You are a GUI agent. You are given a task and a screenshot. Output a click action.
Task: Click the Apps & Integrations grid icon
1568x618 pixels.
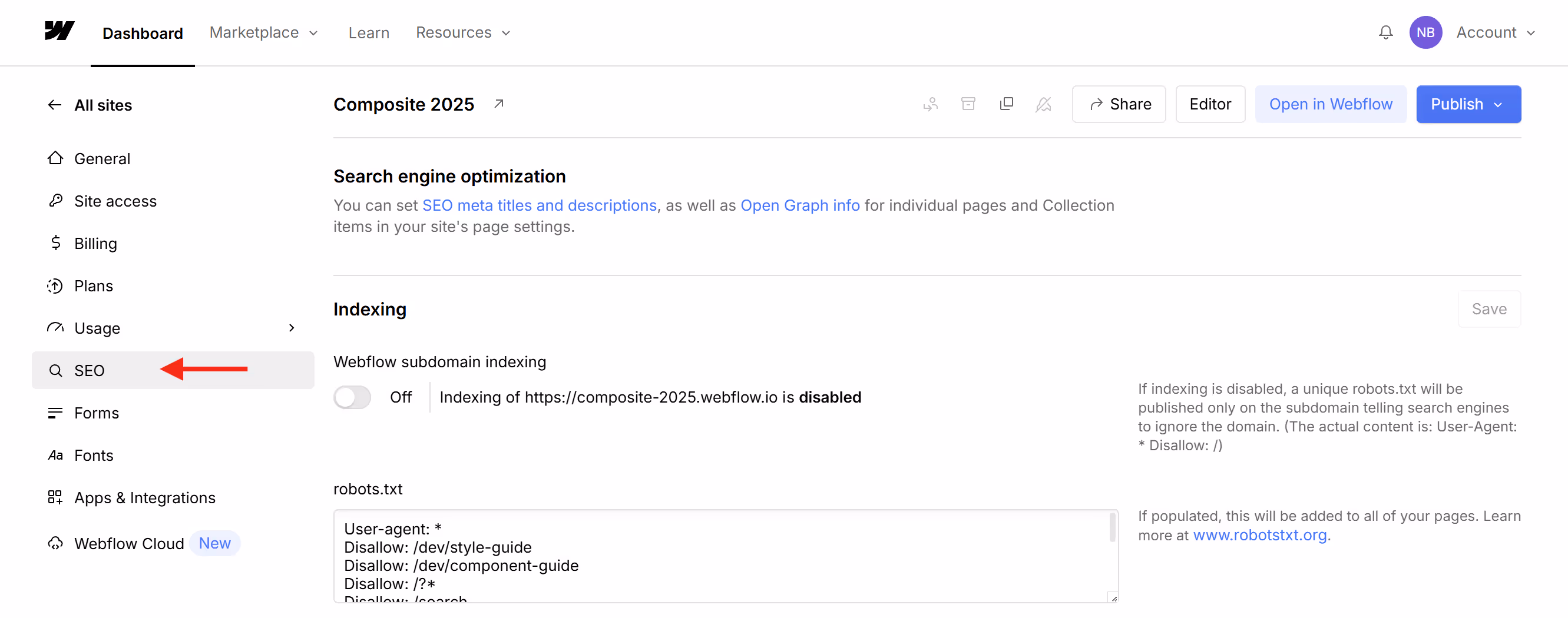(55, 497)
